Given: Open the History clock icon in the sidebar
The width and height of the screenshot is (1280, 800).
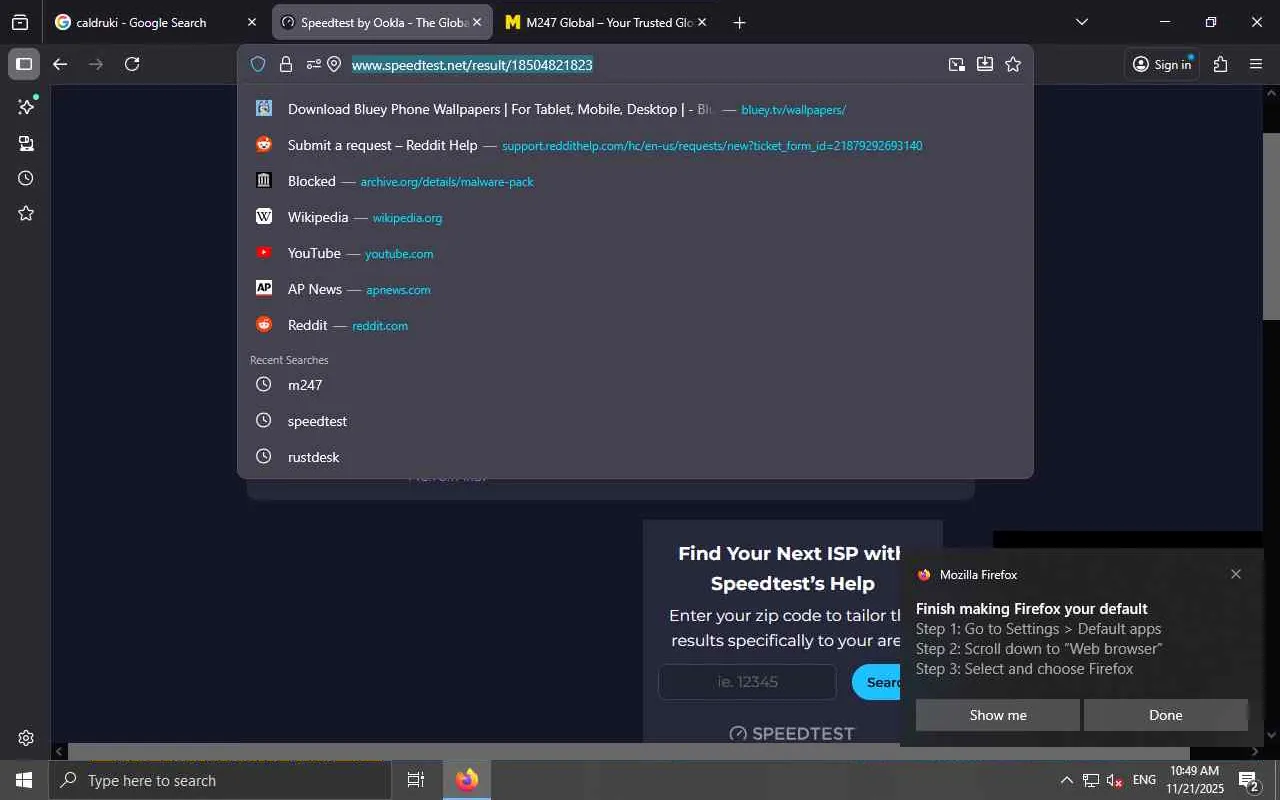Looking at the screenshot, I should tap(26, 178).
